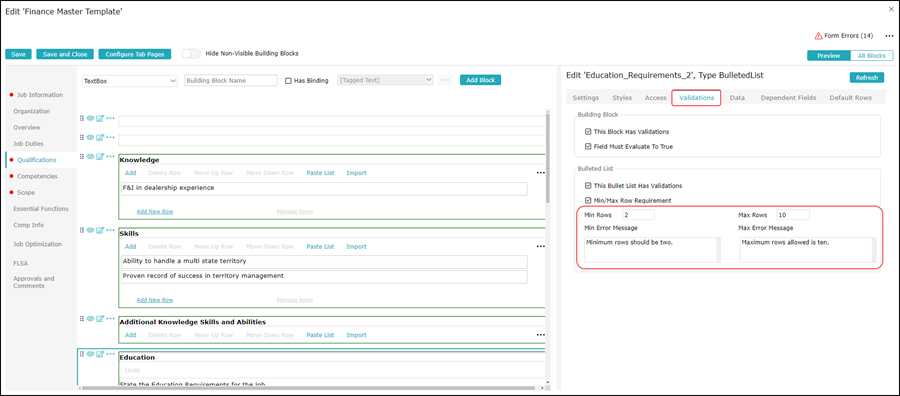Image resolution: width=900 pixels, height=396 pixels.
Task: Select Preview view mode
Action: [x=828, y=56]
